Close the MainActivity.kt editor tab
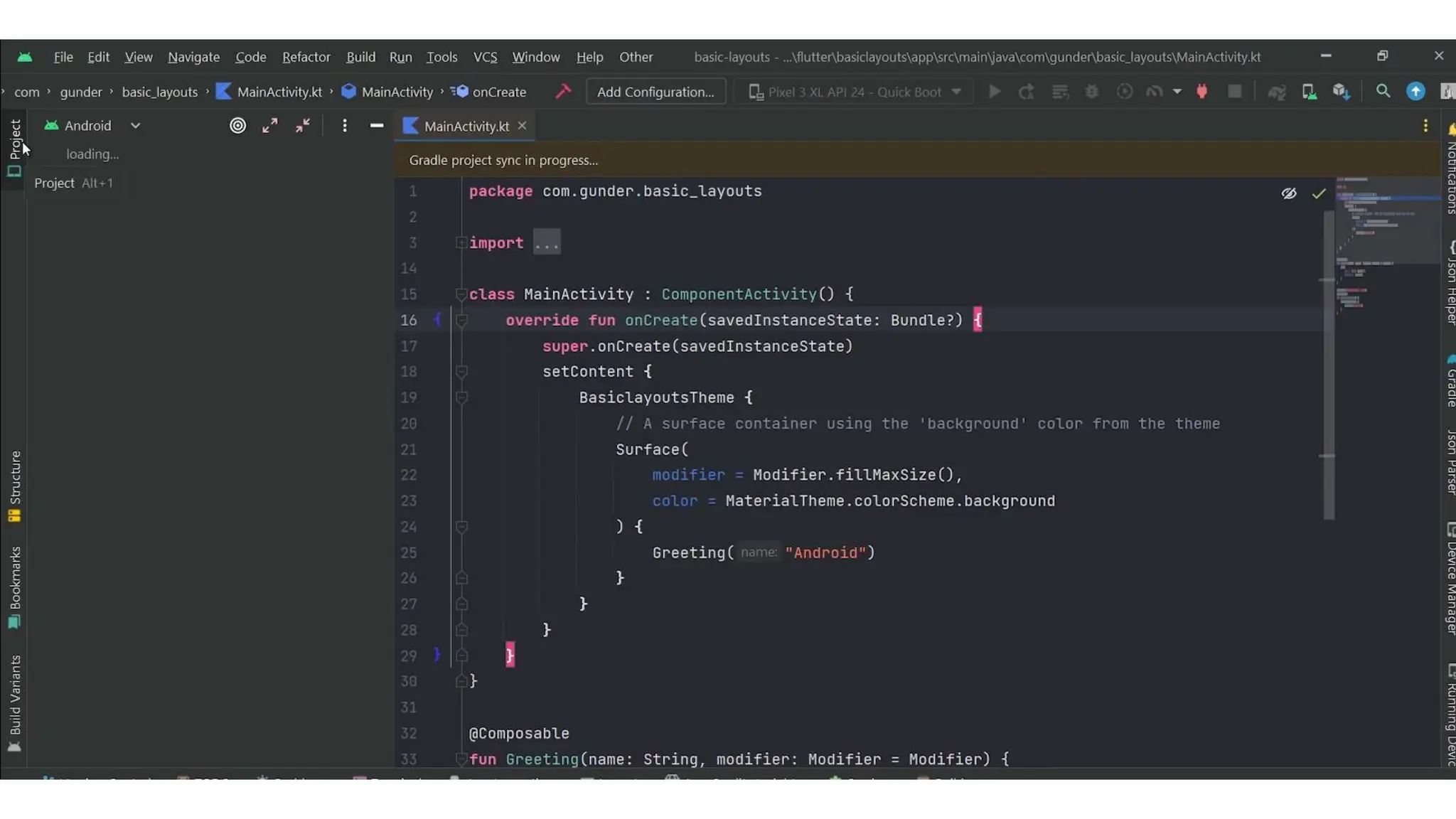Image resolution: width=1456 pixels, height=819 pixels. (522, 126)
